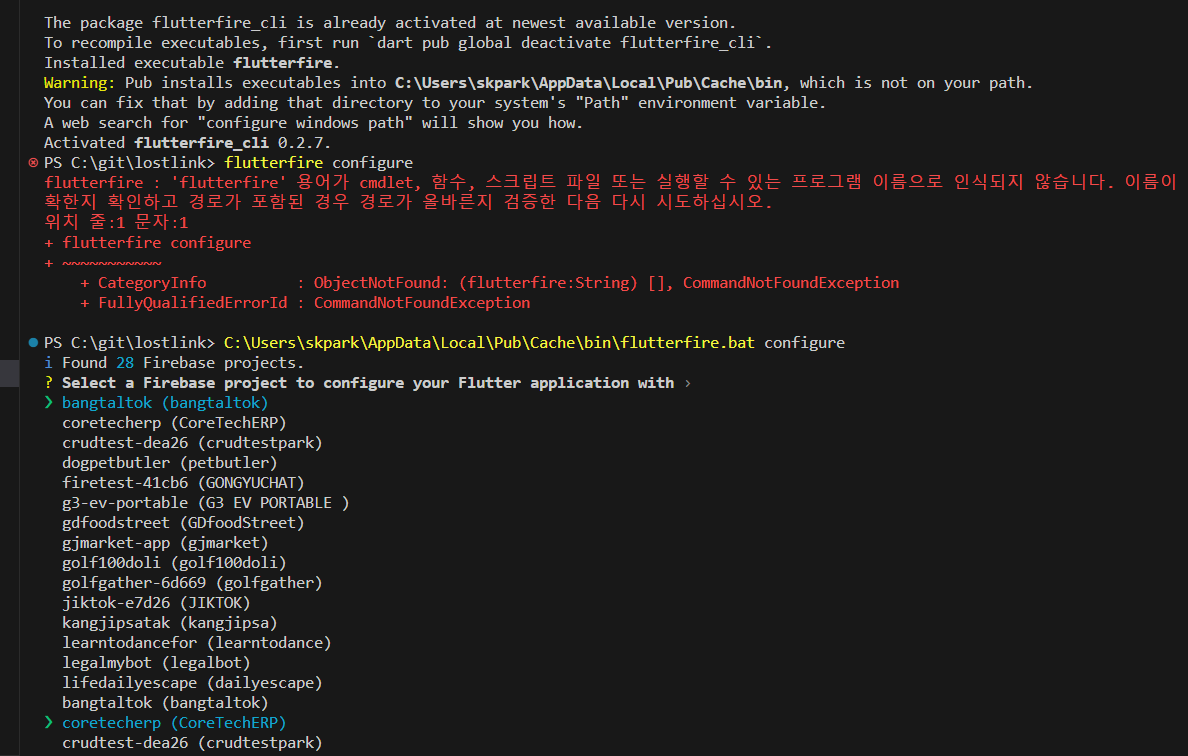This screenshot has height=756, width=1188.
Task: Click 'Found 28 Firebase projects.' message
Action: pos(183,363)
